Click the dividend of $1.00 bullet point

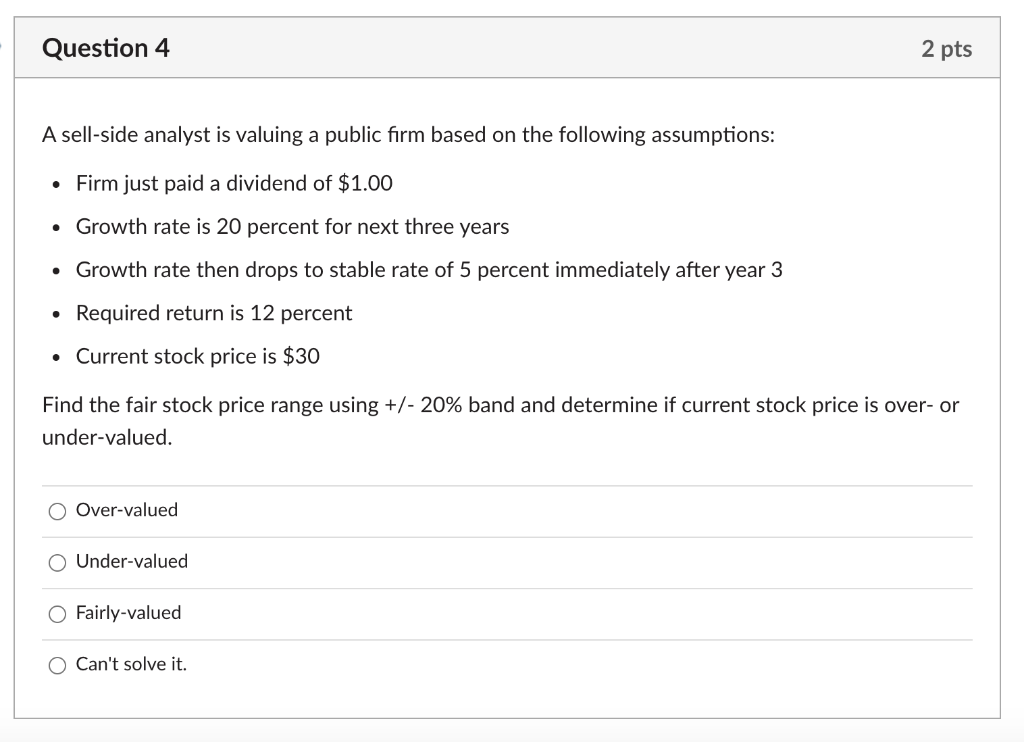tap(233, 183)
